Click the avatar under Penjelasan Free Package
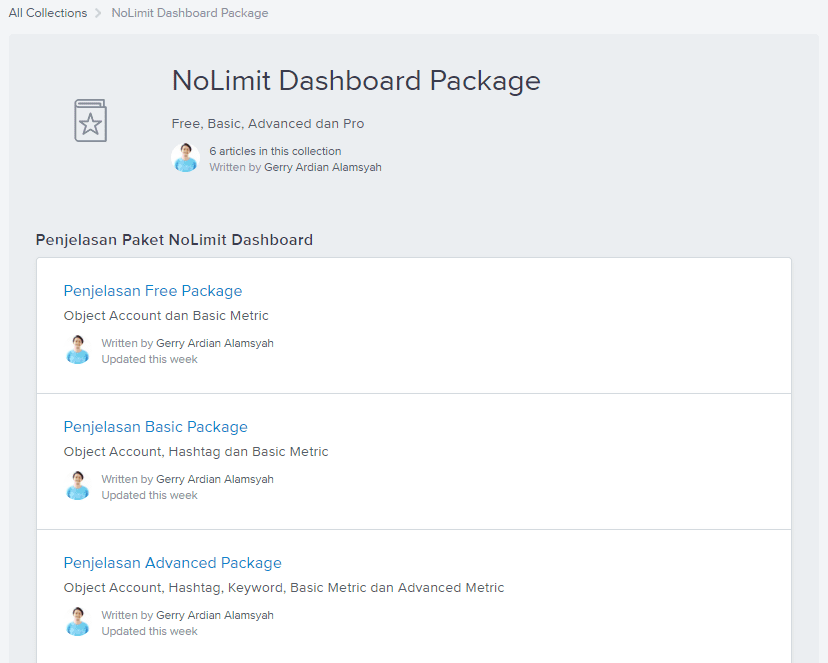This screenshot has height=663, width=828. click(77, 350)
